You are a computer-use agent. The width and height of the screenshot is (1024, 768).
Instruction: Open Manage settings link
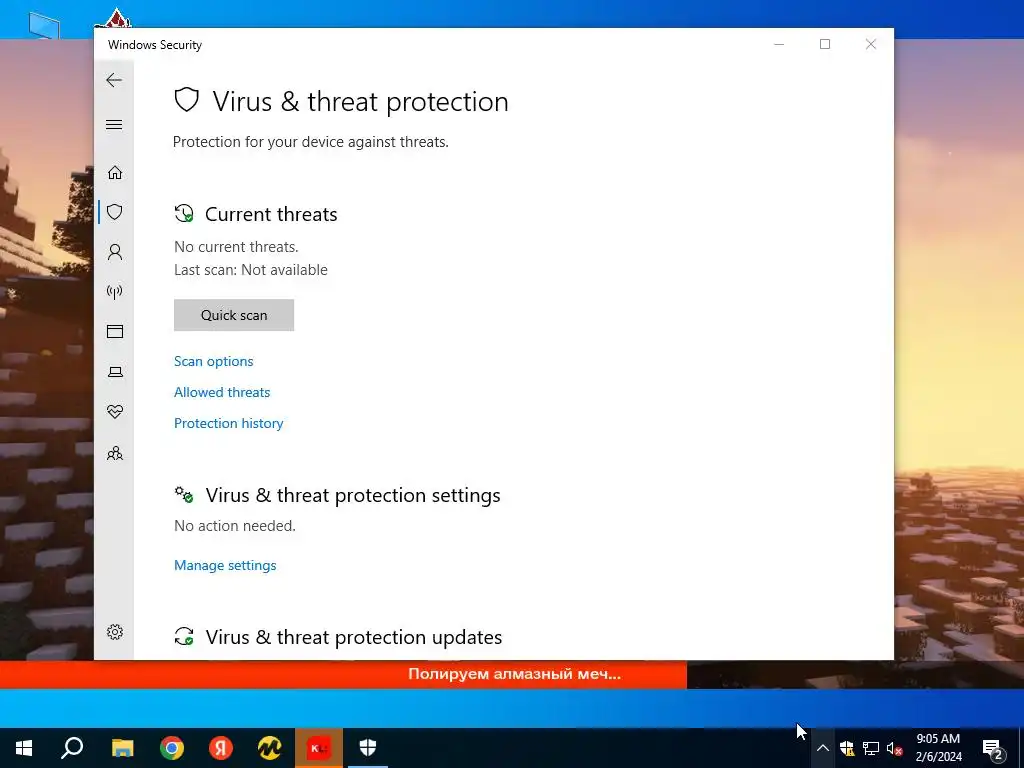(225, 565)
